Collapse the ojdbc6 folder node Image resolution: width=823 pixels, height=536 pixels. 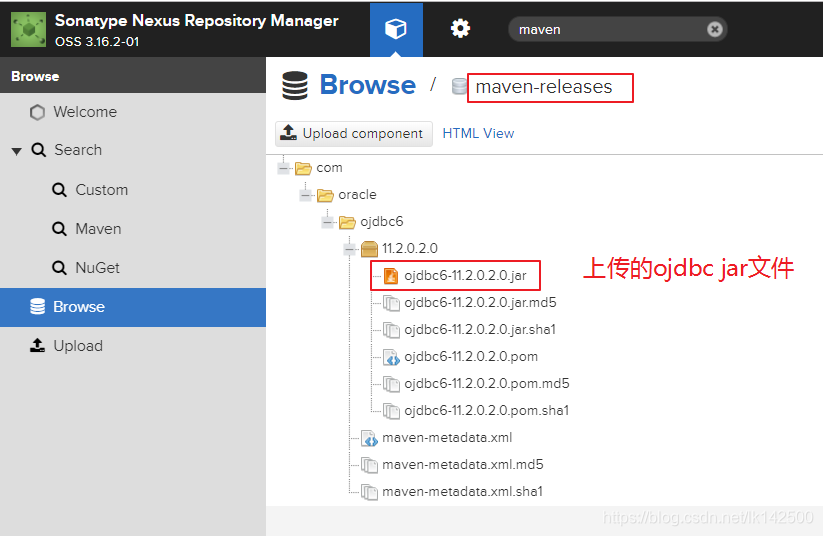[x=328, y=223]
